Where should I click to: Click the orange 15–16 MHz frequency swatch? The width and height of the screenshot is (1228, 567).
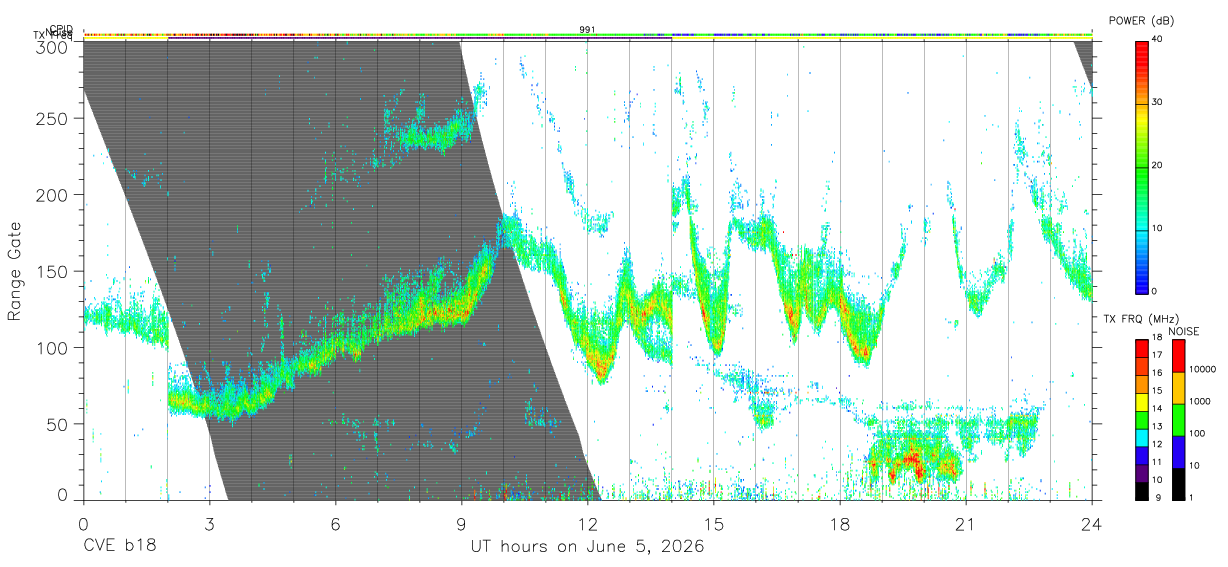(x=1141, y=383)
